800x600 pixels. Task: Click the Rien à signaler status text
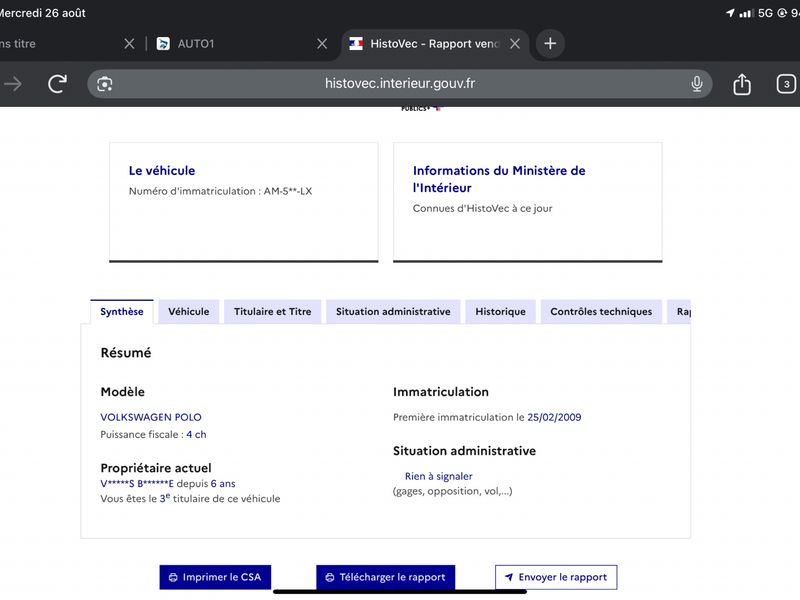(x=439, y=476)
